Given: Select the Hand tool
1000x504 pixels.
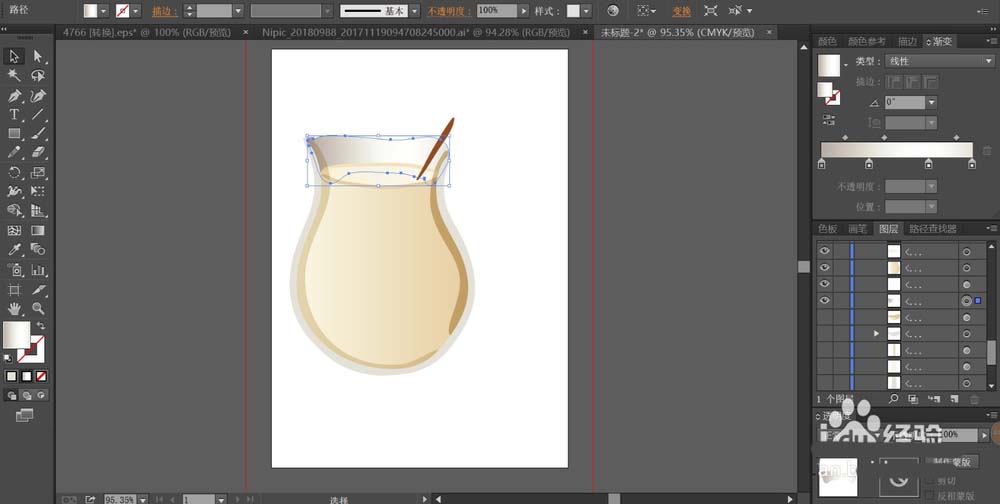Looking at the screenshot, I should 14,309.
